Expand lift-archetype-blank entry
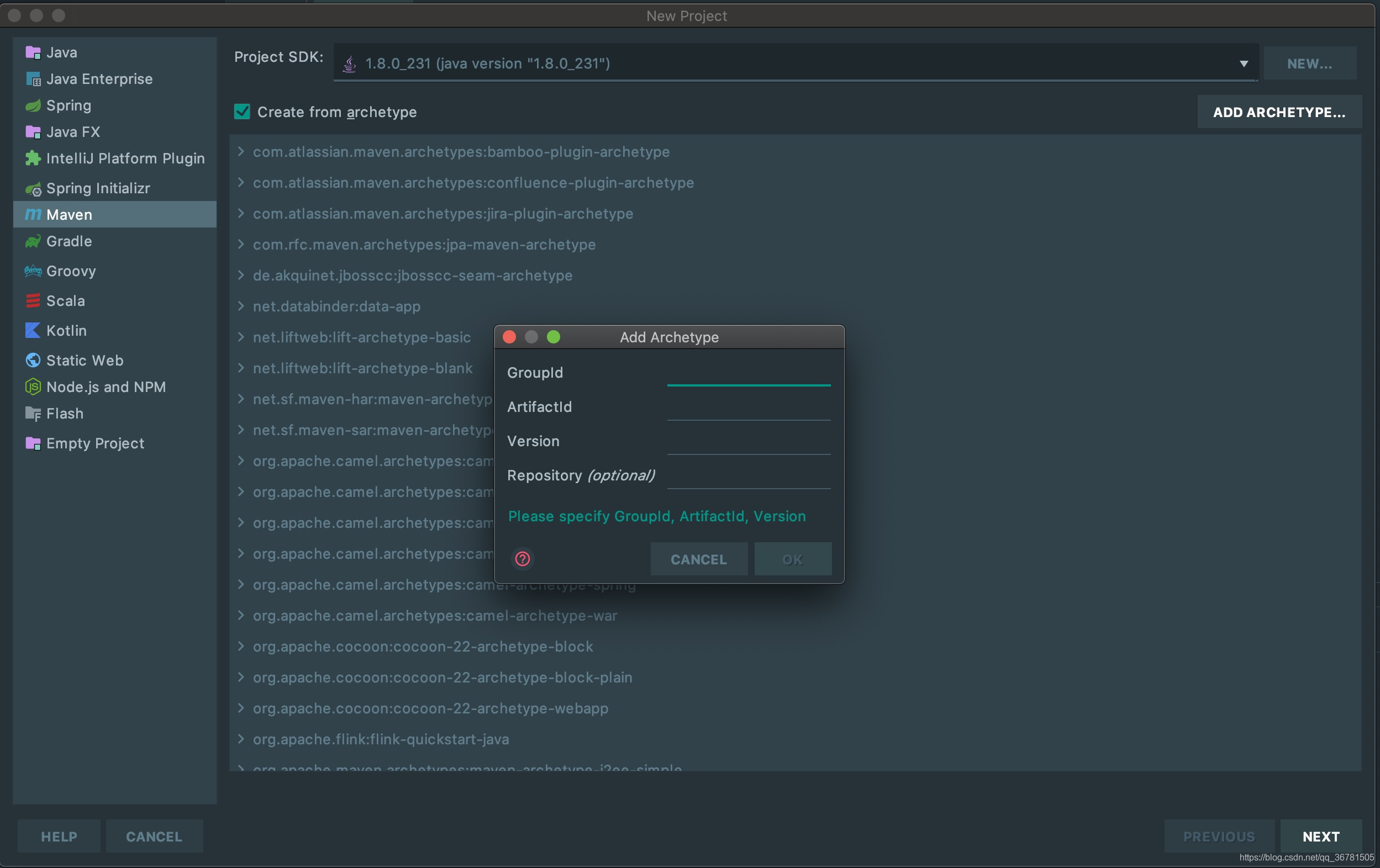 [241, 368]
